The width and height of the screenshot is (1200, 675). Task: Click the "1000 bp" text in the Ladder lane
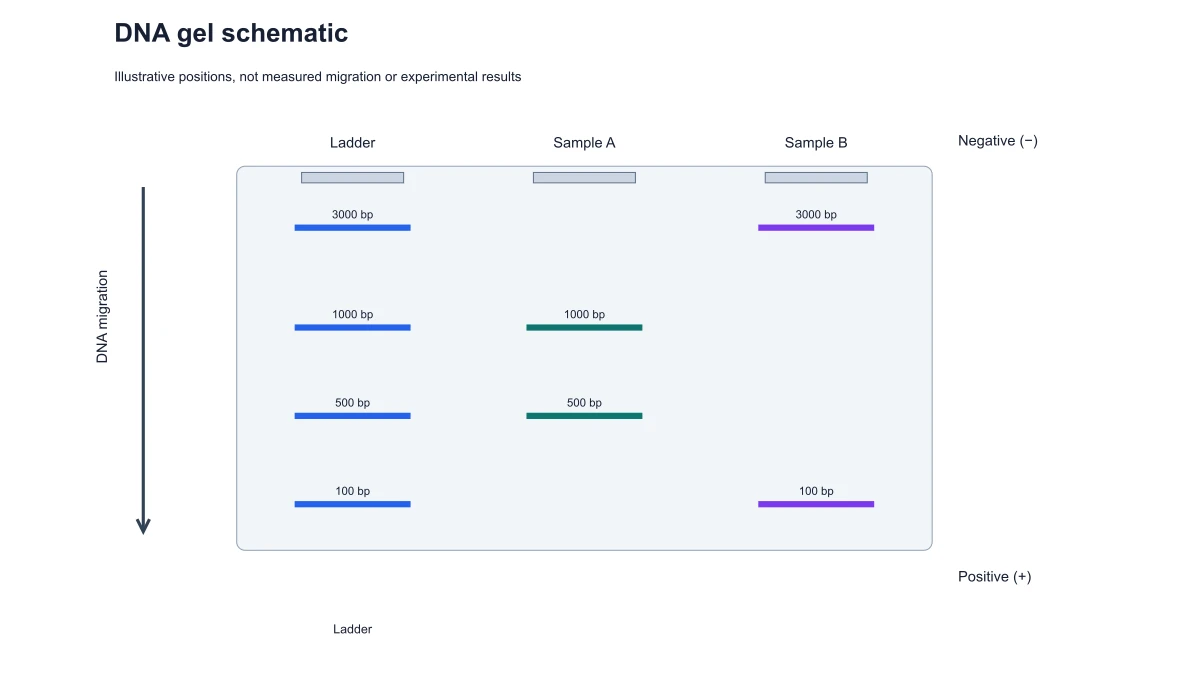(352, 315)
